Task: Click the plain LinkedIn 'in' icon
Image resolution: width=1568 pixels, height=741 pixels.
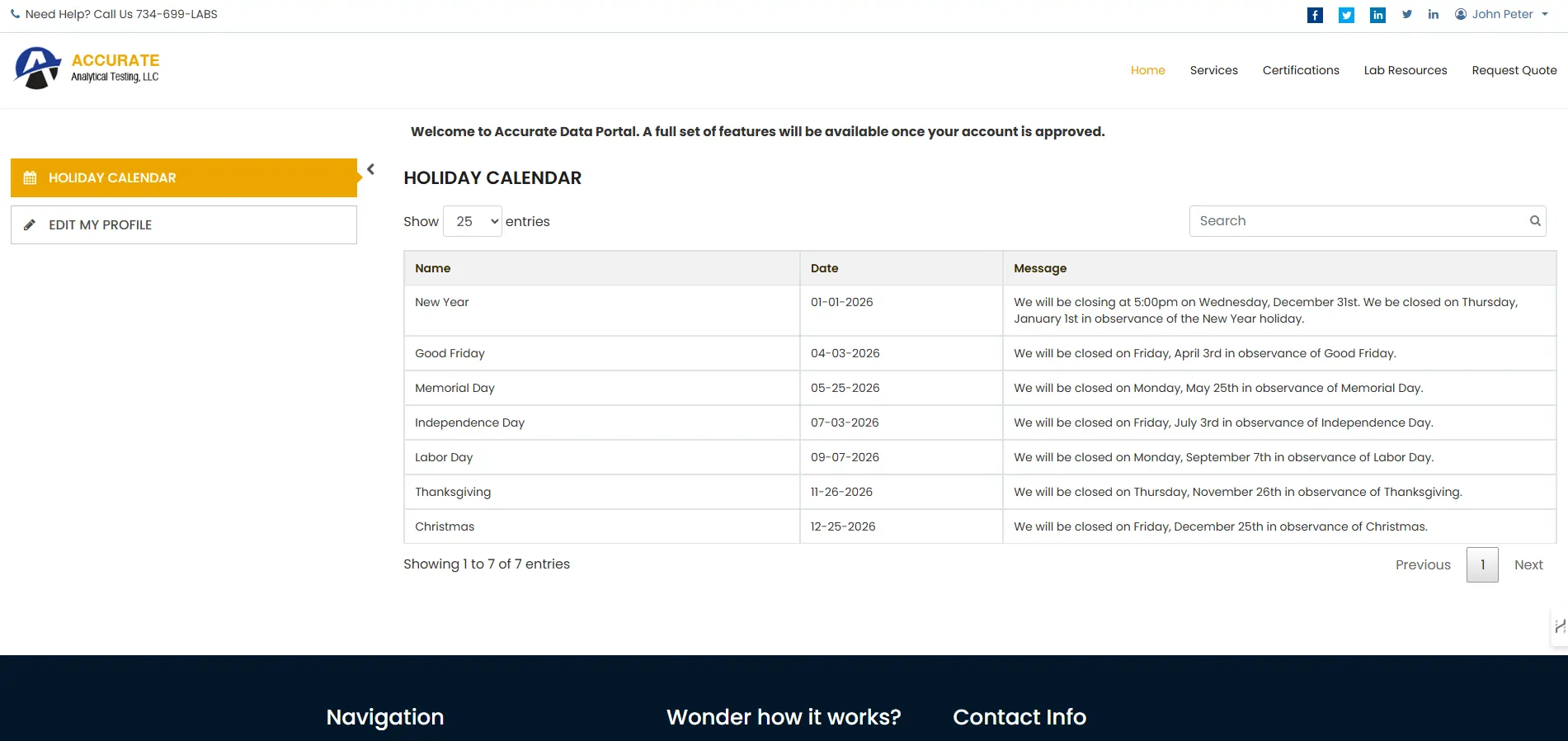Action: click(1434, 14)
